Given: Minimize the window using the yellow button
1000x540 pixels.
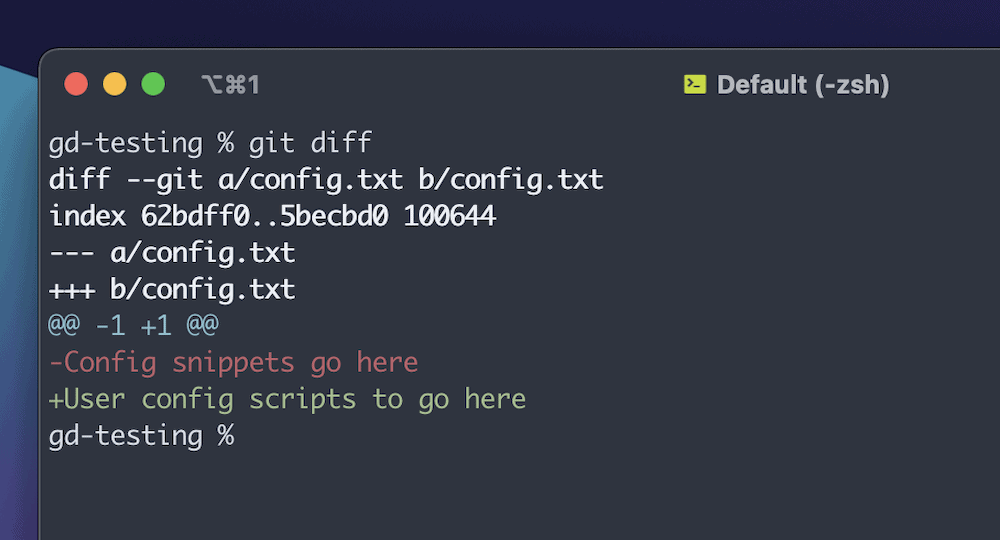Looking at the screenshot, I should pyautogui.click(x=115, y=84).
